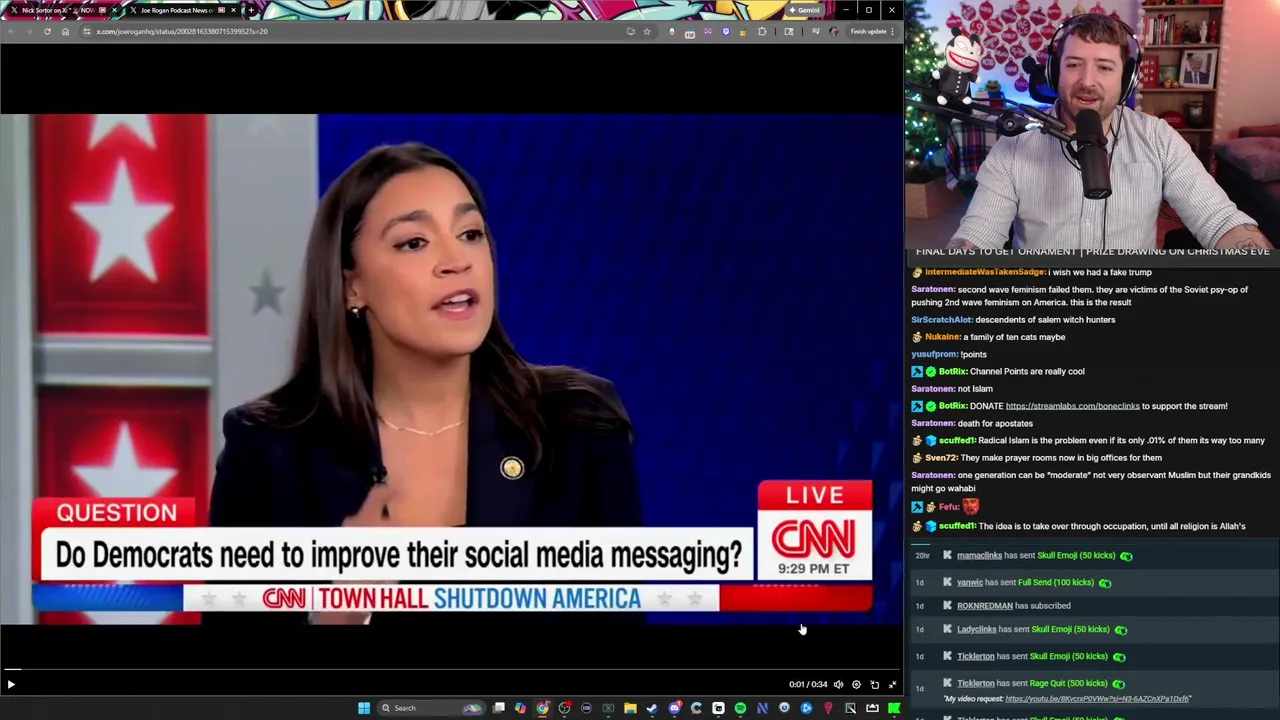Click chat username yusufprom
This screenshot has height=720, width=1280.
click(934, 354)
